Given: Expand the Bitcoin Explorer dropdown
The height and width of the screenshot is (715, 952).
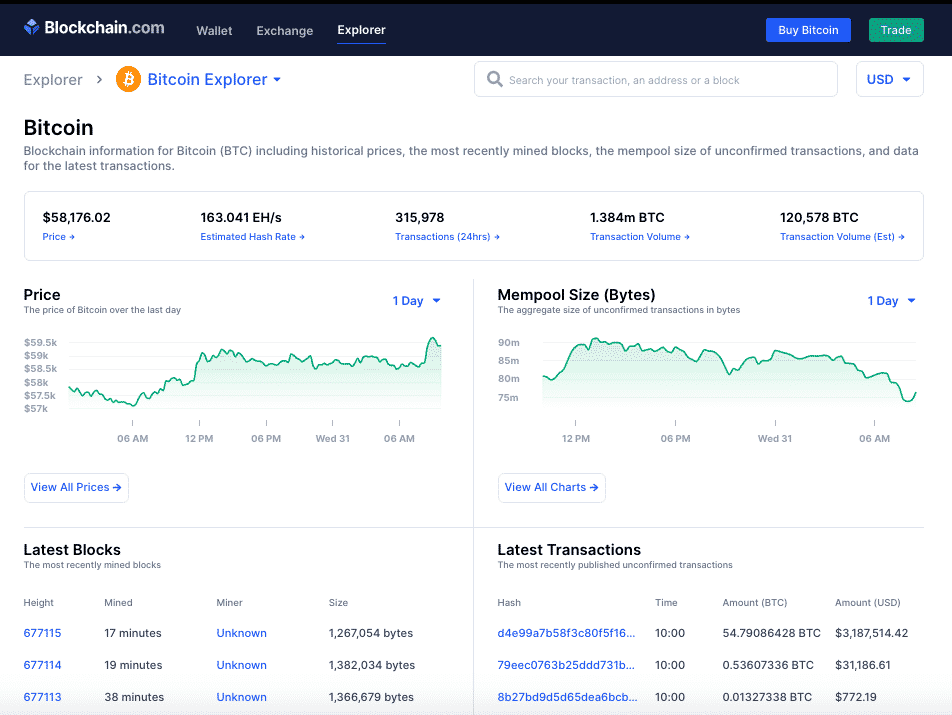Looking at the screenshot, I should pyautogui.click(x=214, y=80).
